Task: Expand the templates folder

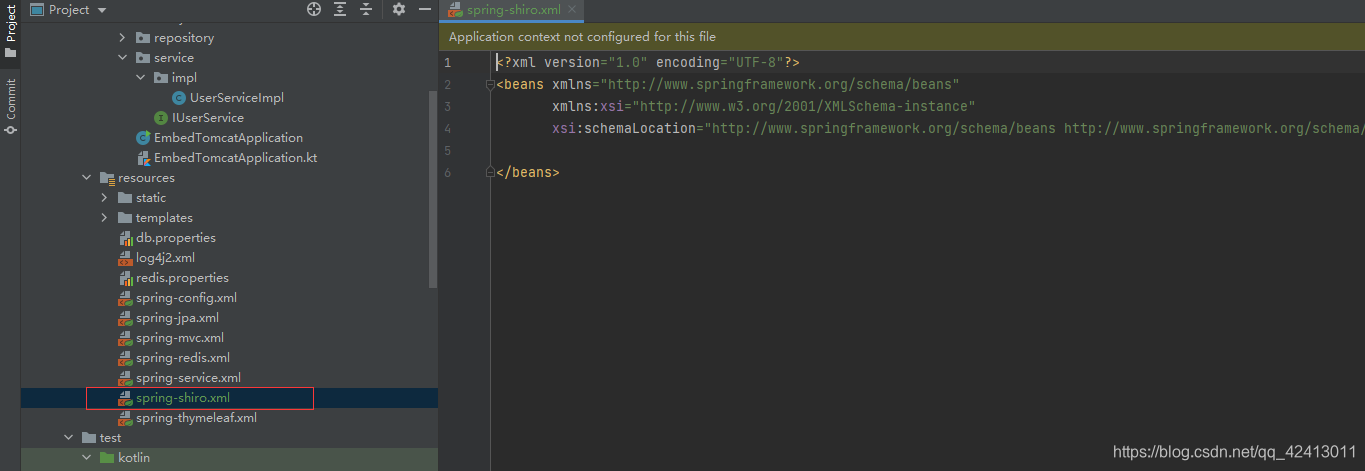Action: coord(104,217)
